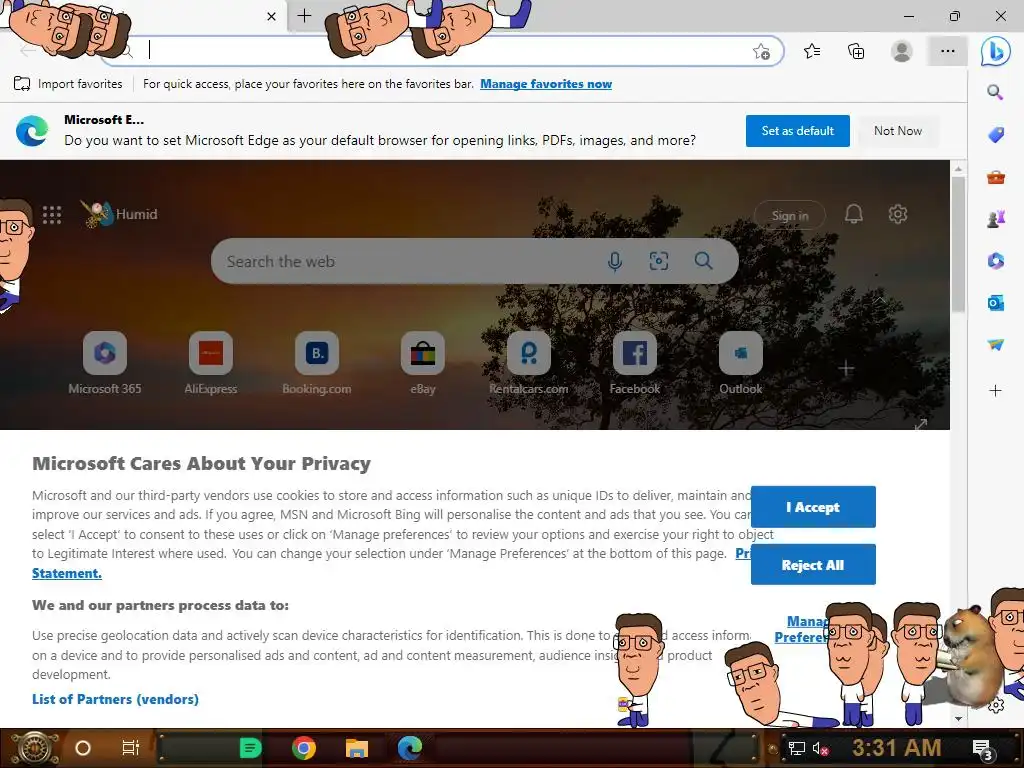Open the sidebar Search icon

[995, 93]
